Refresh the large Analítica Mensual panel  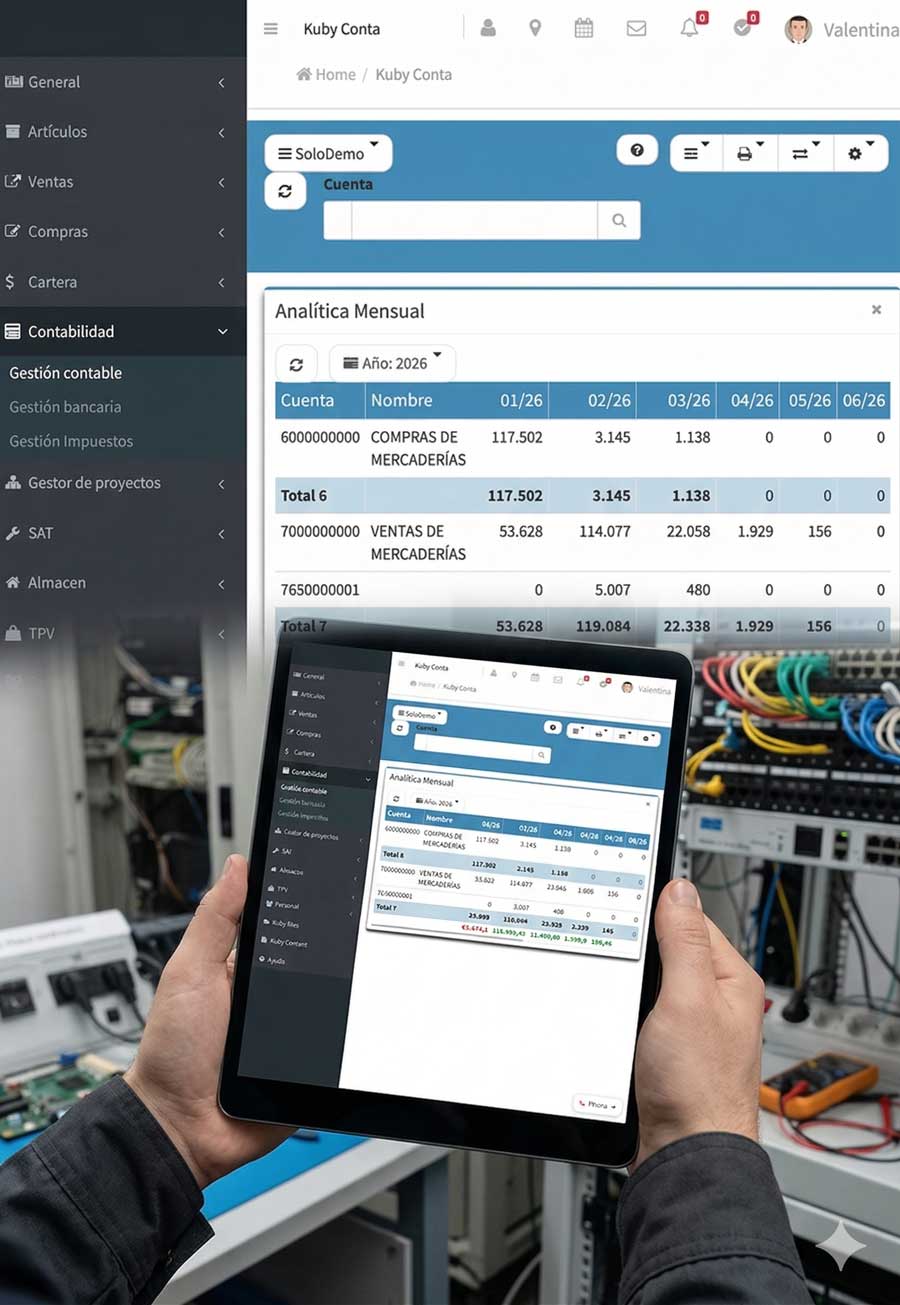click(x=296, y=364)
